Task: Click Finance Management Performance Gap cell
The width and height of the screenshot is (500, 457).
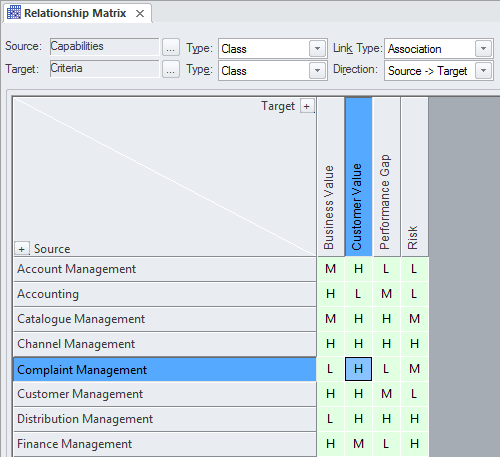Action: pyautogui.click(x=386, y=444)
